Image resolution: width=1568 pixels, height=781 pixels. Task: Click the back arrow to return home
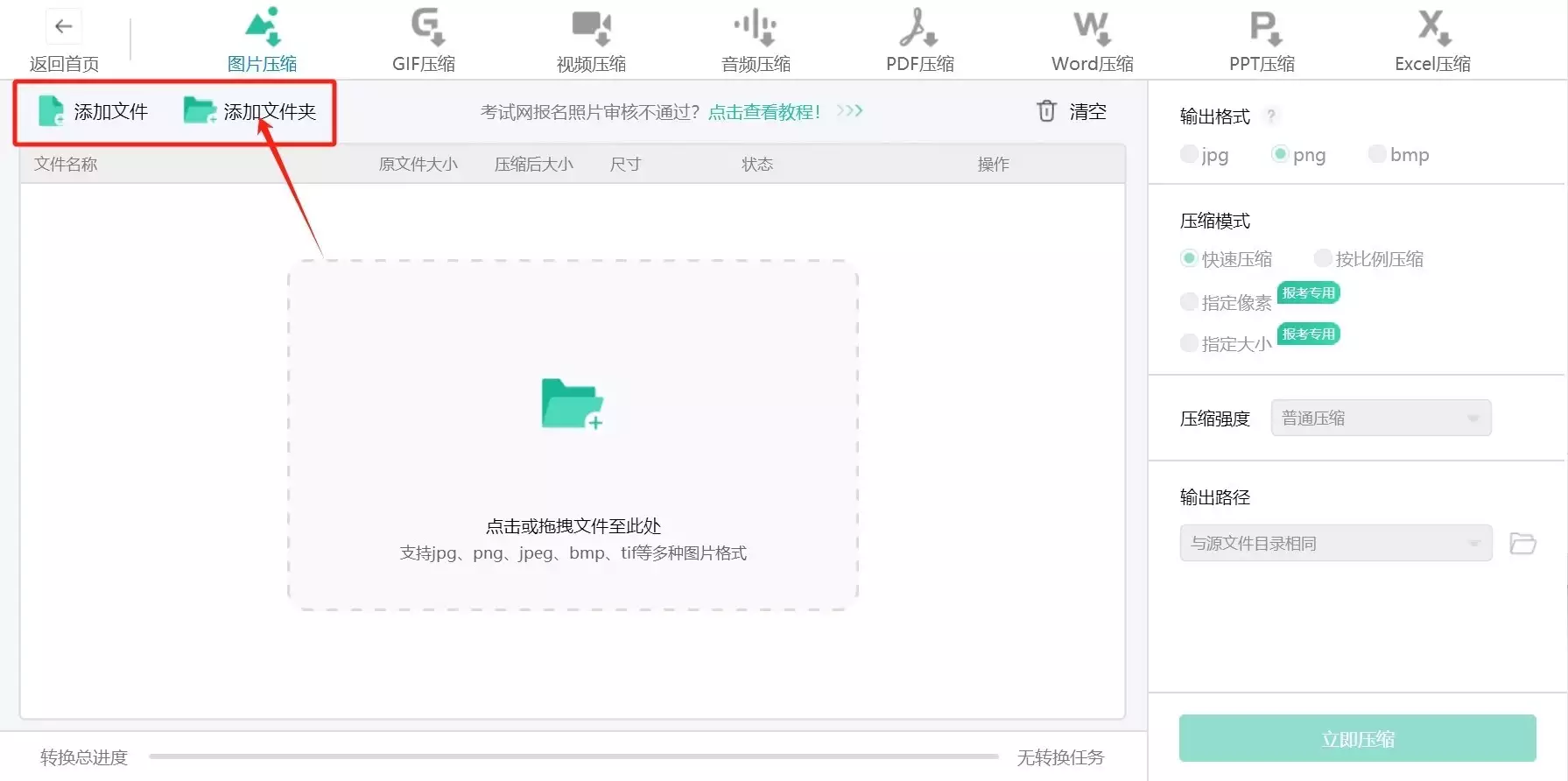click(63, 27)
